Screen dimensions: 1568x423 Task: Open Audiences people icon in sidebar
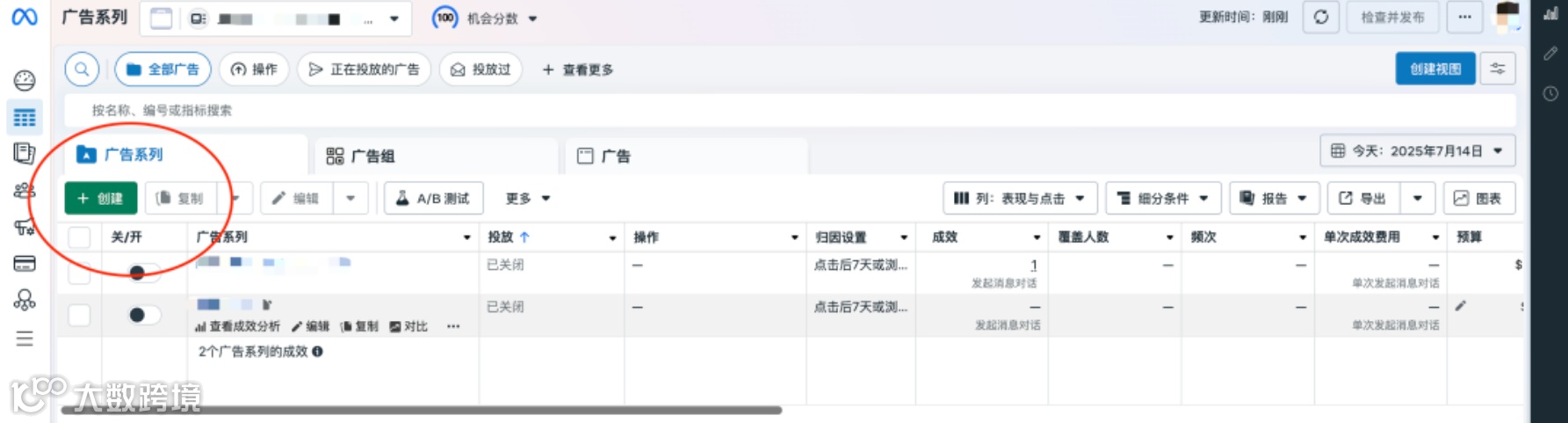click(x=25, y=190)
